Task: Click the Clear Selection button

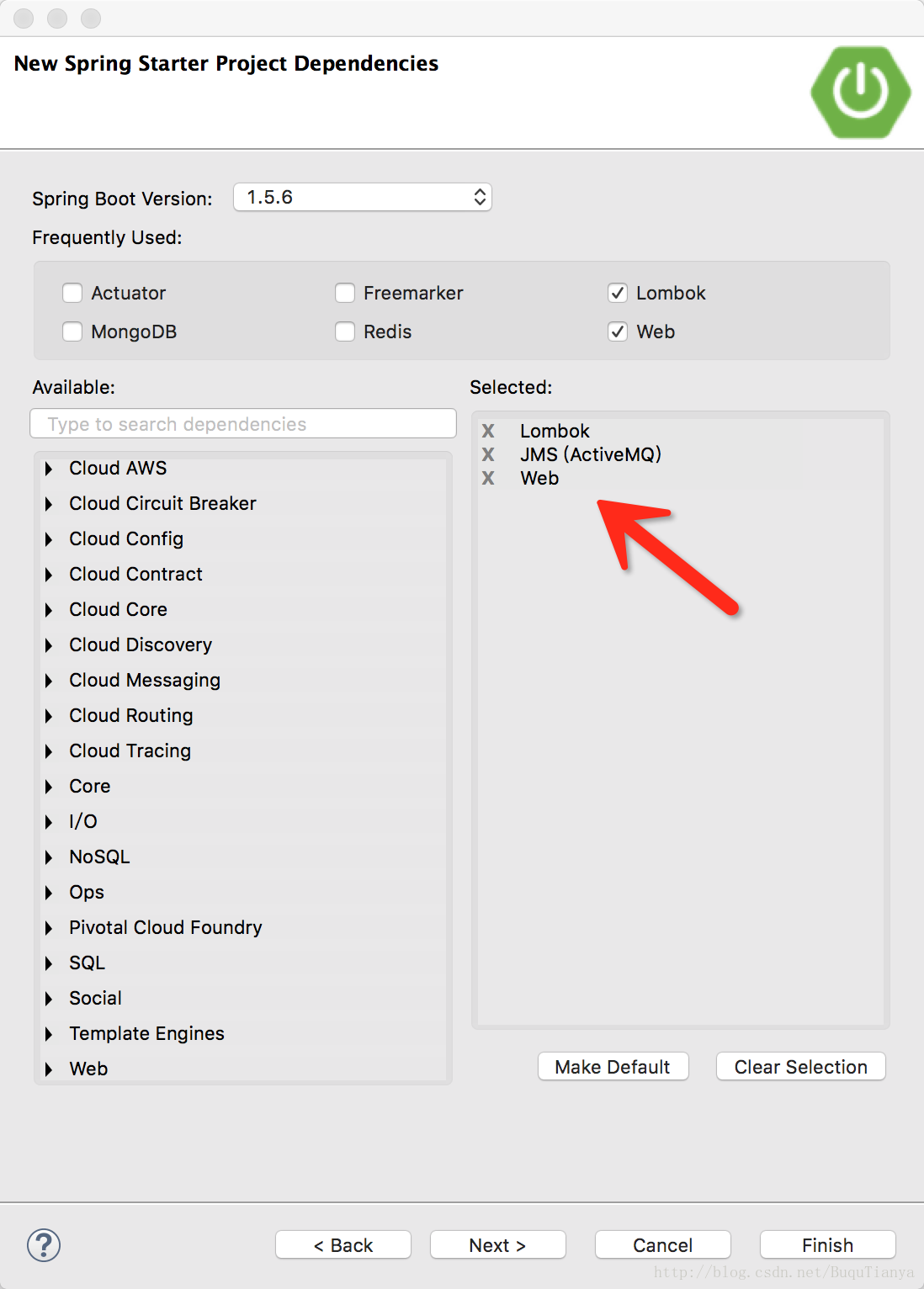Action: point(800,1067)
